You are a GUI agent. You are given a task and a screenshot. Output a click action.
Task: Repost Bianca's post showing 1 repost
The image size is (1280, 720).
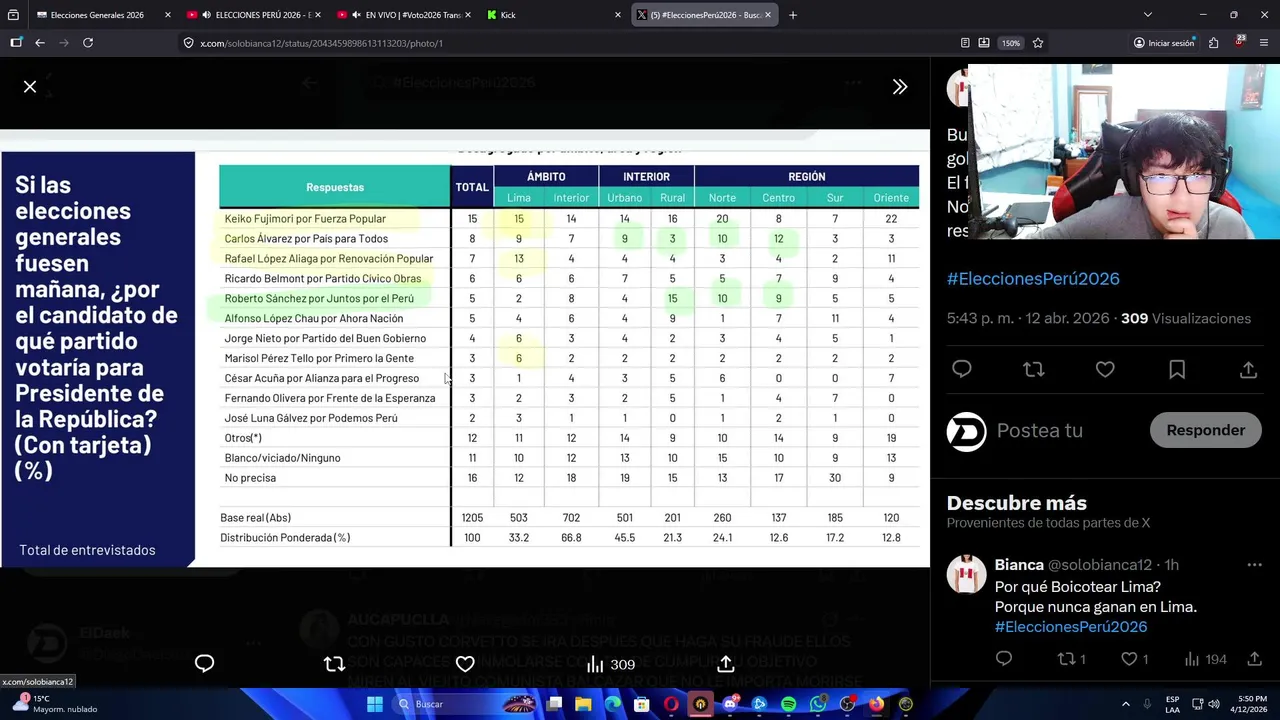[1071, 659]
